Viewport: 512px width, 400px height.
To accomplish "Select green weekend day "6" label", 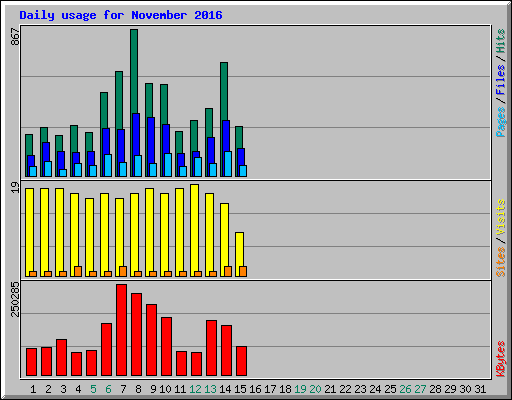I will pyautogui.click(x=108, y=389).
